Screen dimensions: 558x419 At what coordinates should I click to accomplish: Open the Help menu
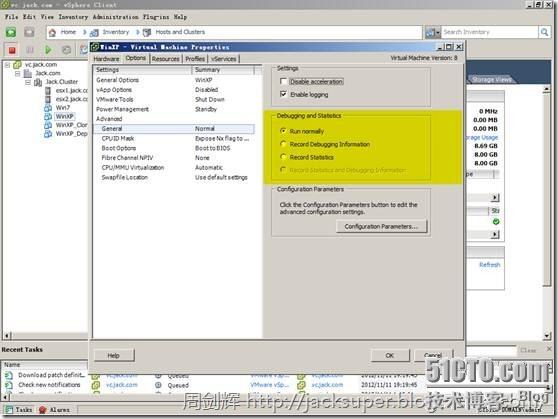(180, 17)
